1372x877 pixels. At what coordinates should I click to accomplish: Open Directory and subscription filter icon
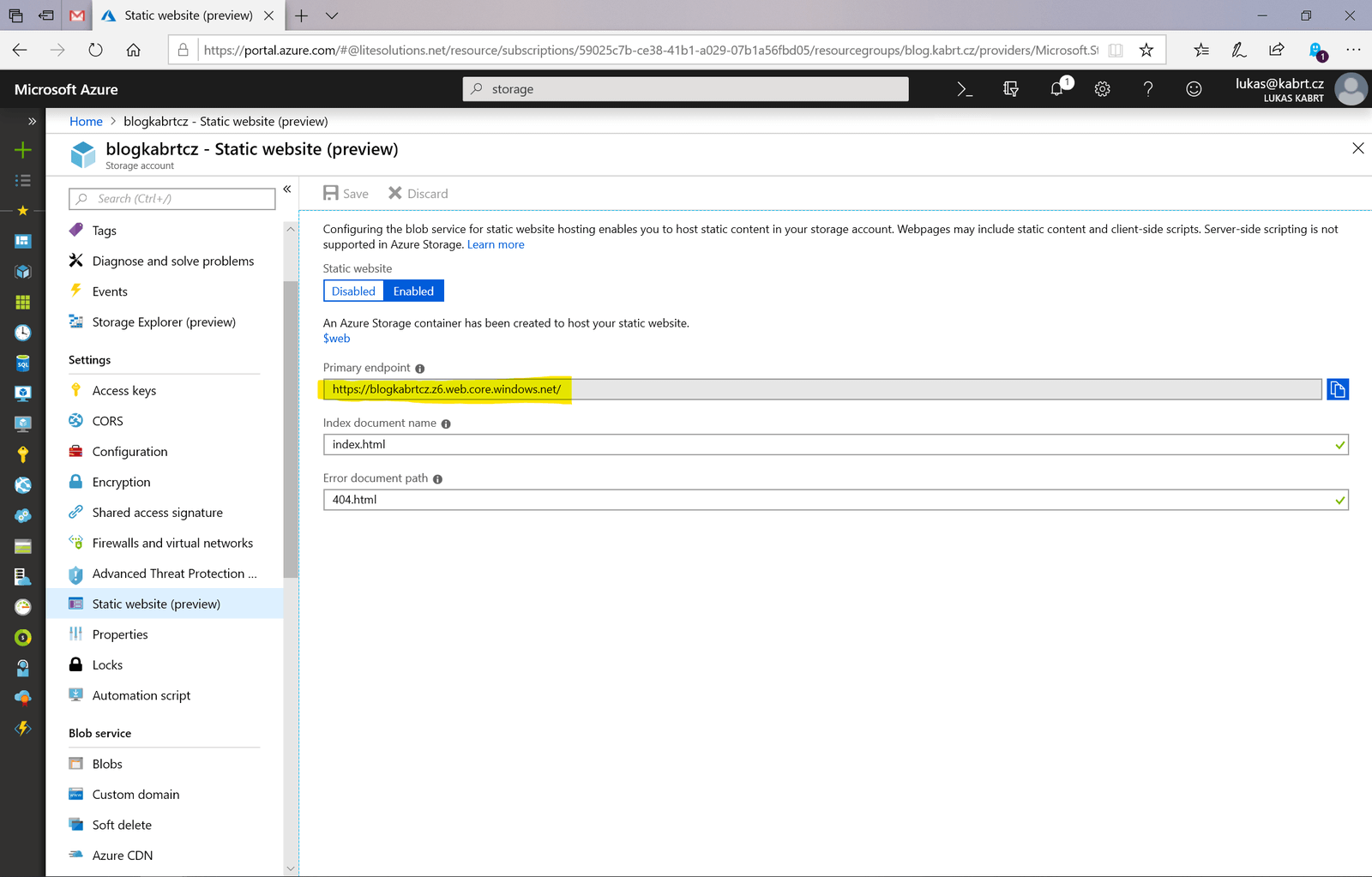pyautogui.click(x=1011, y=89)
